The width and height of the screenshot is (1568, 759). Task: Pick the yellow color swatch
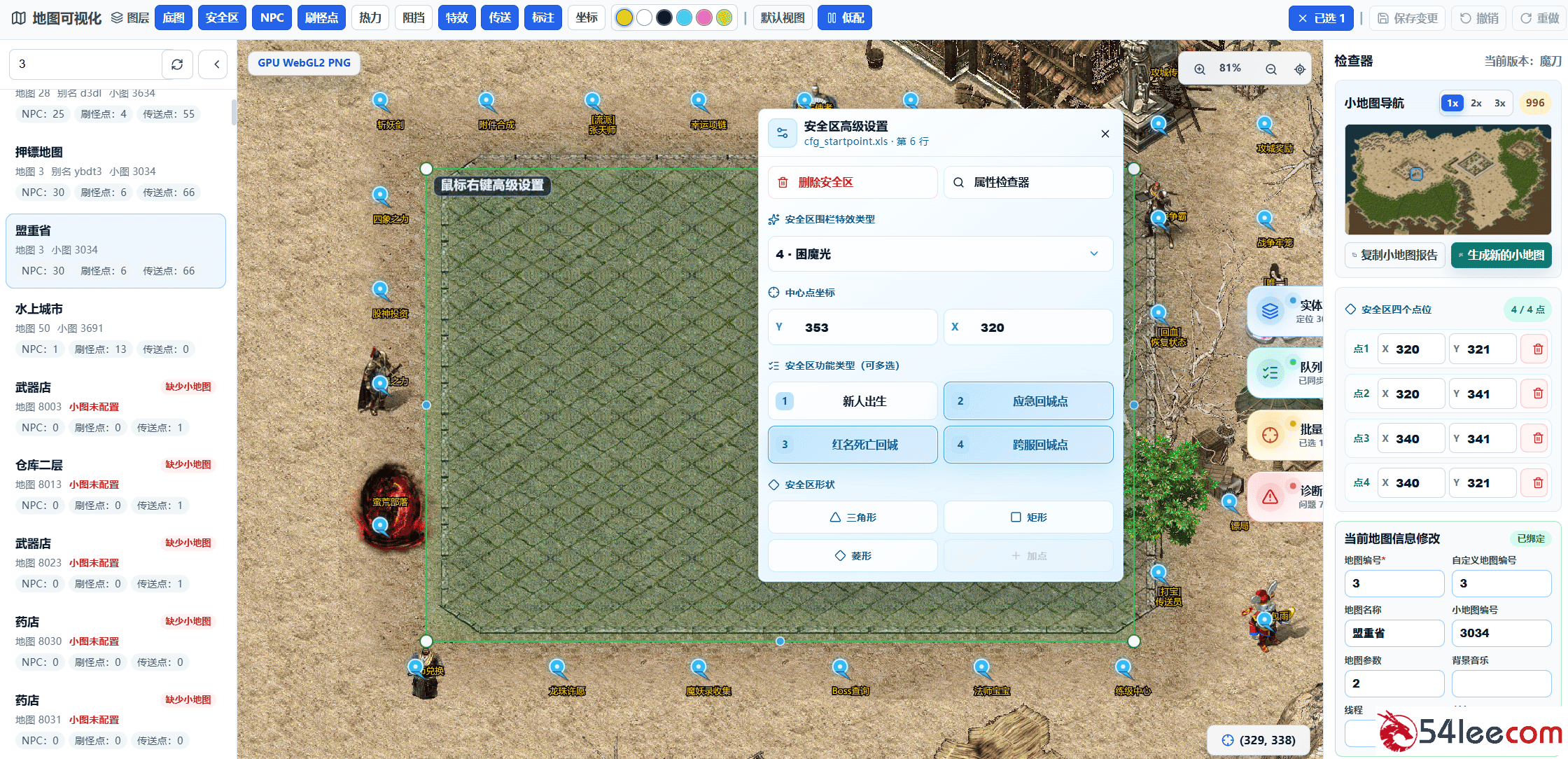(x=624, y=18)
